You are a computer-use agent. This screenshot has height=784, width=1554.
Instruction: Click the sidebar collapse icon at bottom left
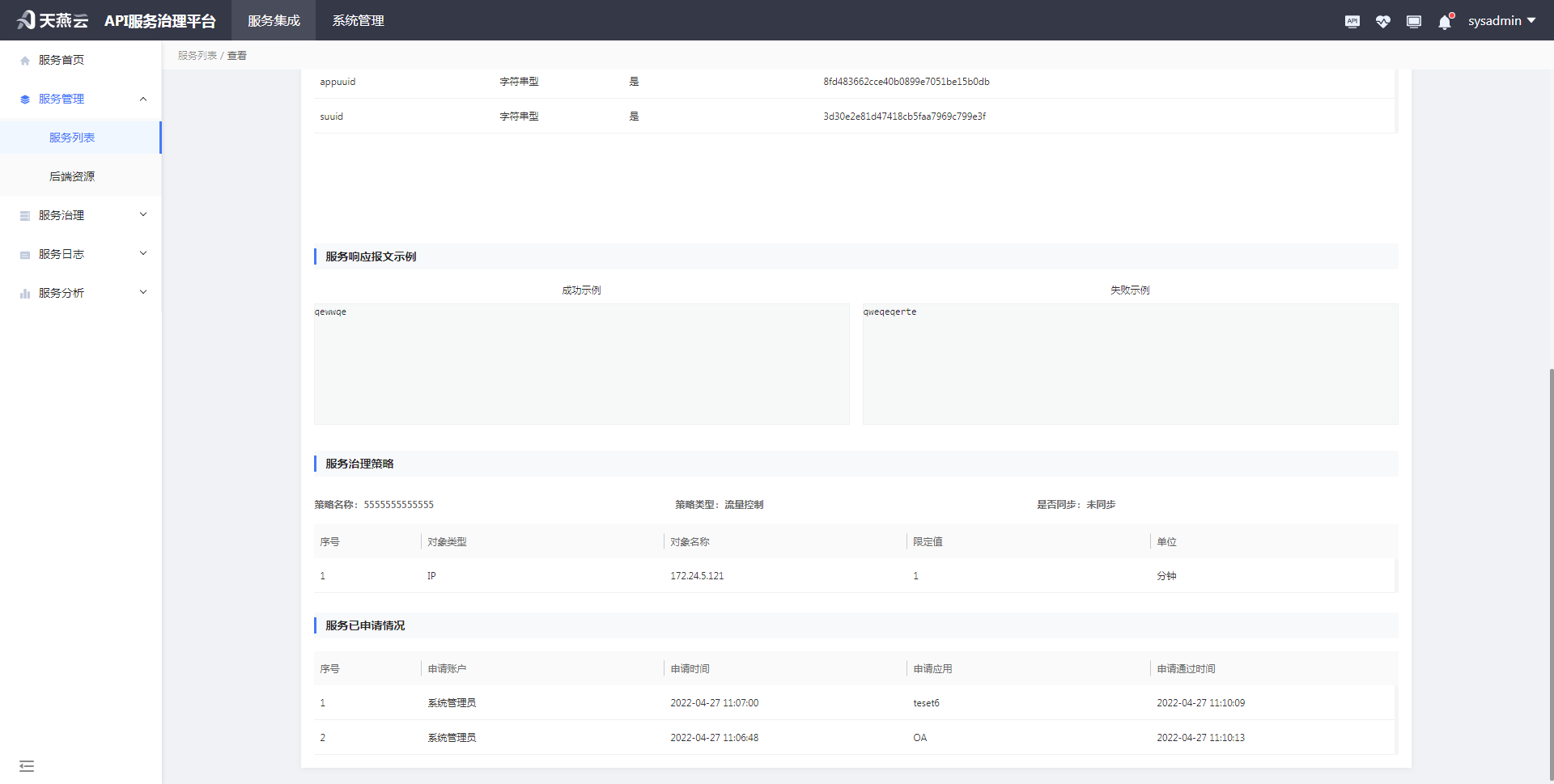tap(27, 765)
